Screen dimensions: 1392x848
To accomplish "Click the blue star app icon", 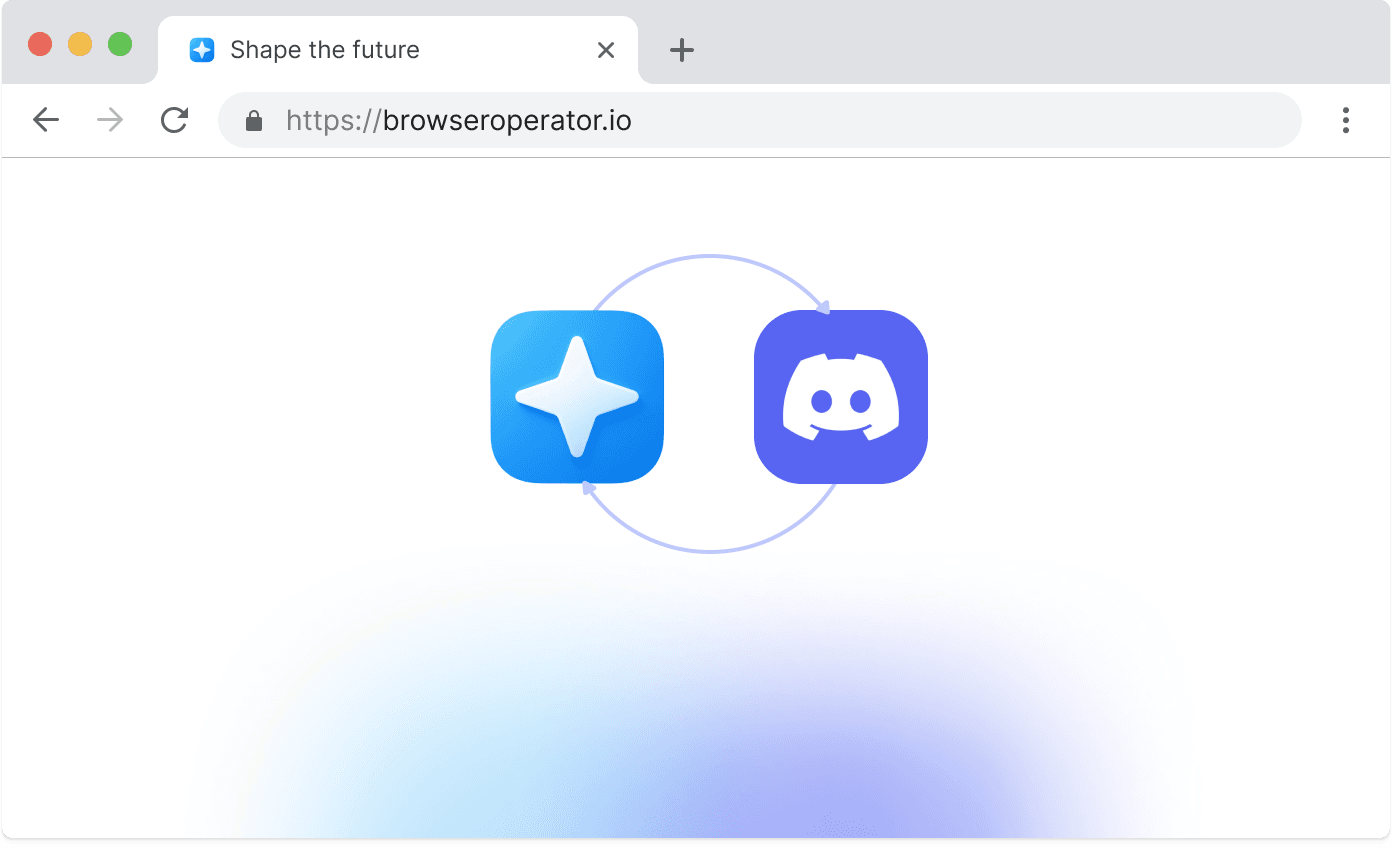I will click(x=578, y=397).
